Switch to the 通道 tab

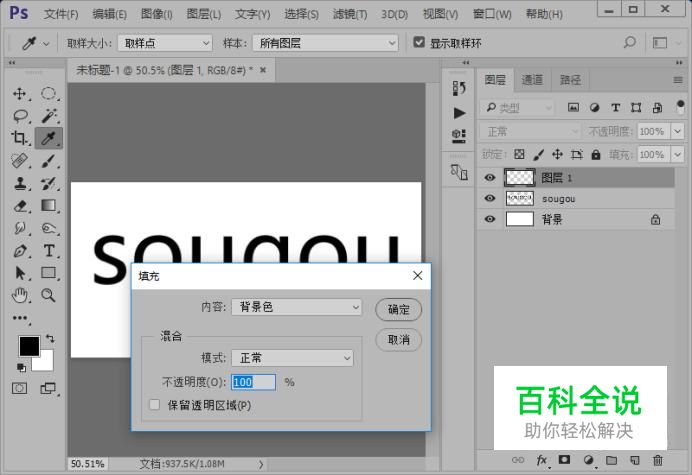pyautogui.click(x=532, y=80)
